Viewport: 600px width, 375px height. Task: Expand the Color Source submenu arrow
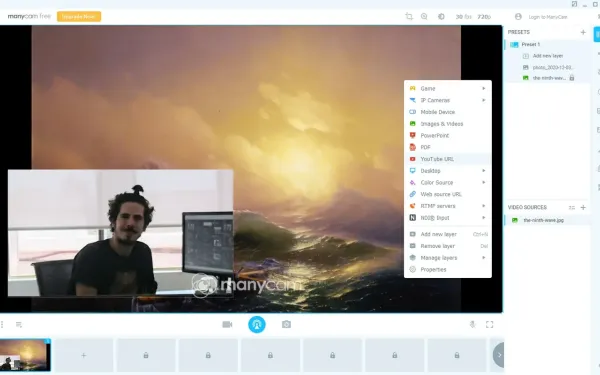(x=484, y=183)
